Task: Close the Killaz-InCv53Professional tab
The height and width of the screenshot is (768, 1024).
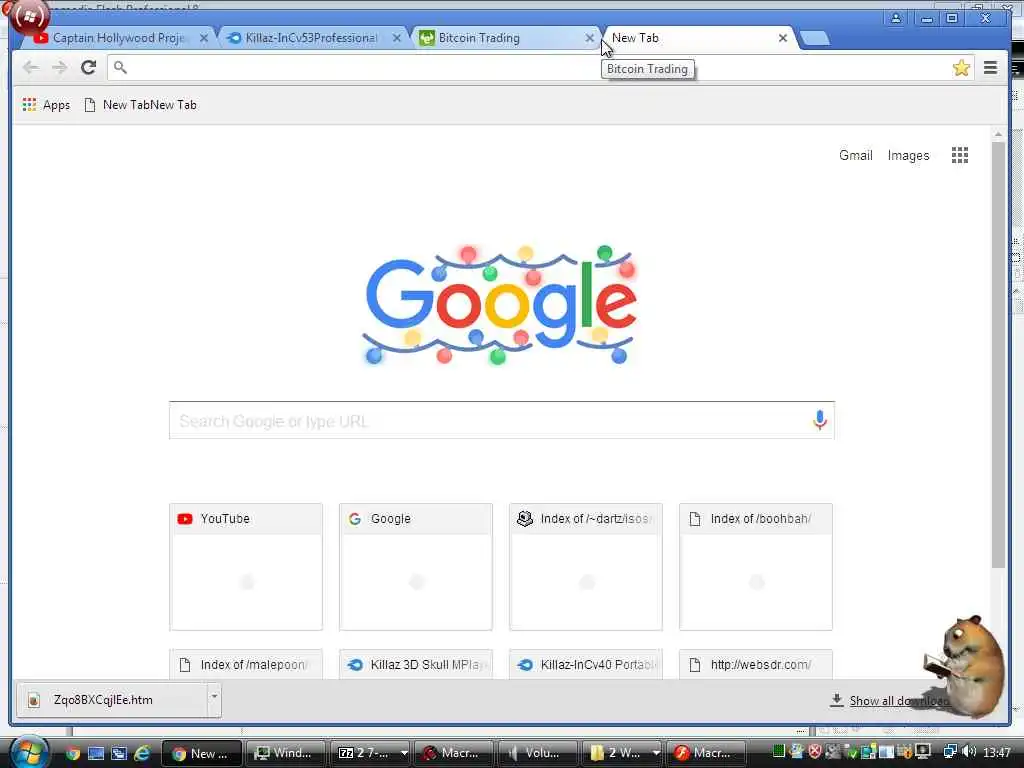Action: [396, 39]
